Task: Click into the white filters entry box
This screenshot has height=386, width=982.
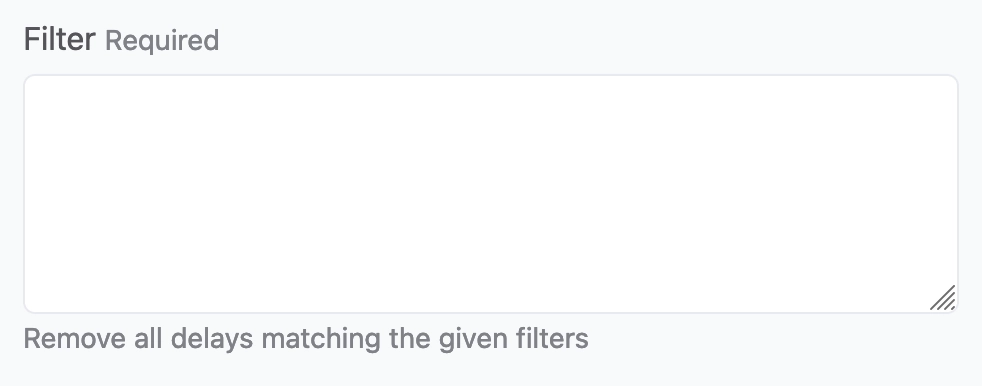Action: [491, 194]
